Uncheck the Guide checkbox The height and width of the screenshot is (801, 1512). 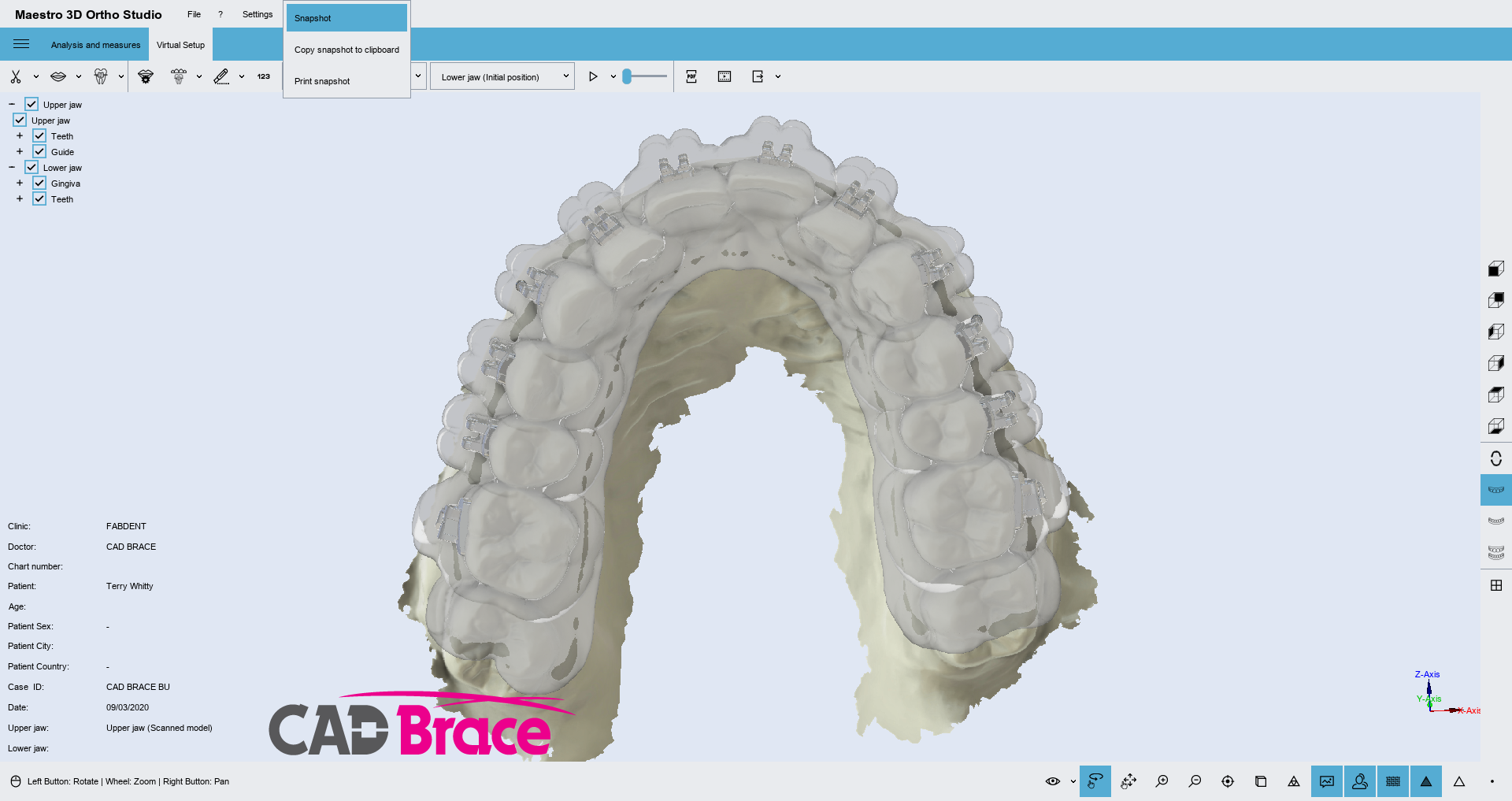point(39,151)
